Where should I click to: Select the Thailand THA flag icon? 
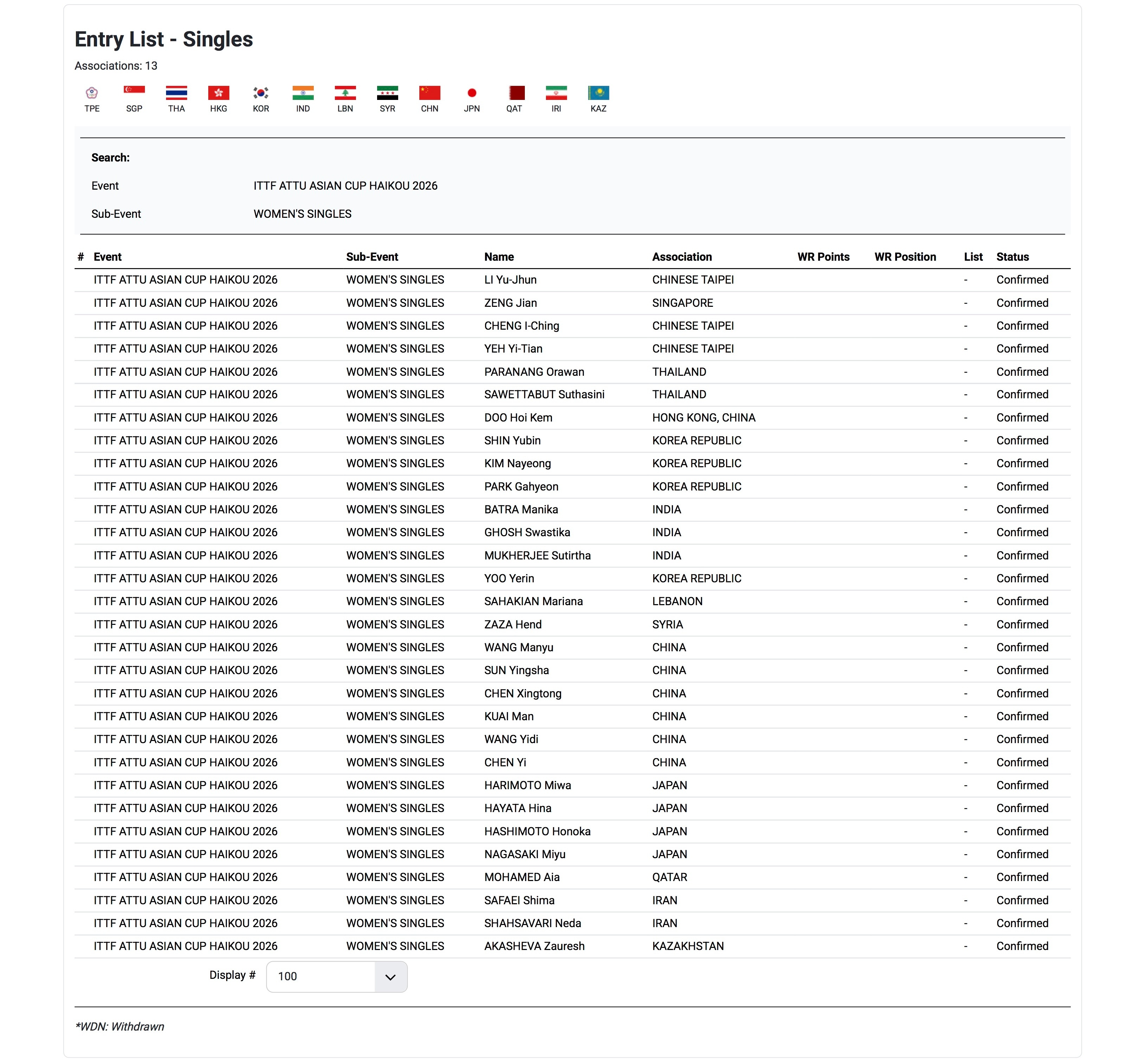pos(176,93)
